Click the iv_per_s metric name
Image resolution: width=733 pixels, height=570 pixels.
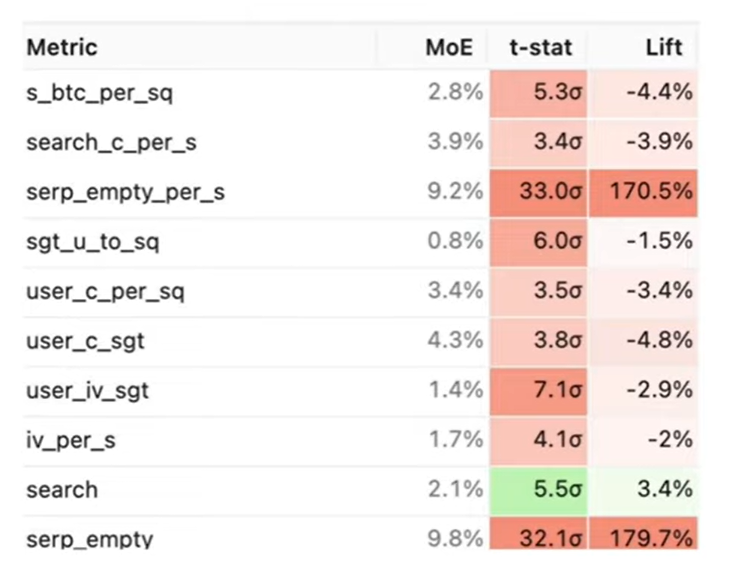point(70,440)
